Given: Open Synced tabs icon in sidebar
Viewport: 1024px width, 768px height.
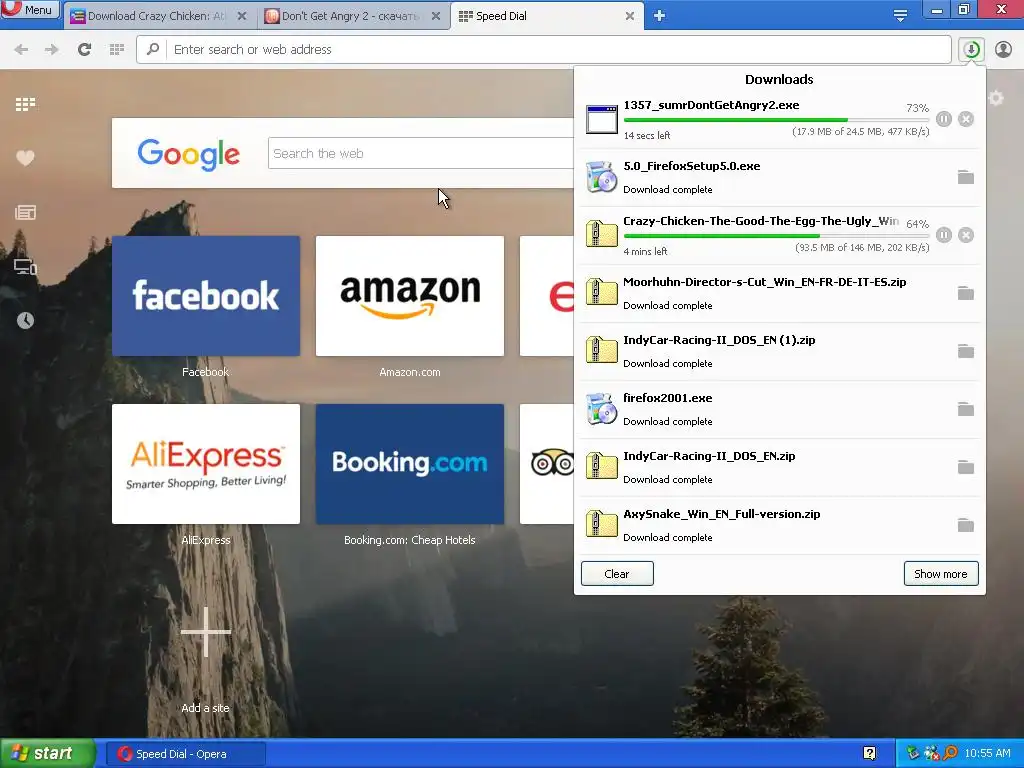Looking at the screenshot, I should pos(25,266).
